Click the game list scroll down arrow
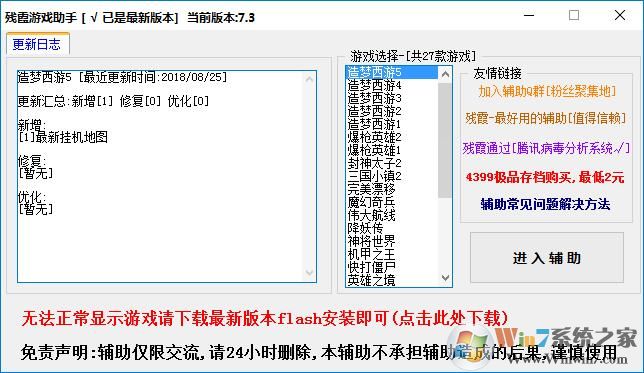Image resolution: width=644 pixels, height=373 pixels. [445, 278]
